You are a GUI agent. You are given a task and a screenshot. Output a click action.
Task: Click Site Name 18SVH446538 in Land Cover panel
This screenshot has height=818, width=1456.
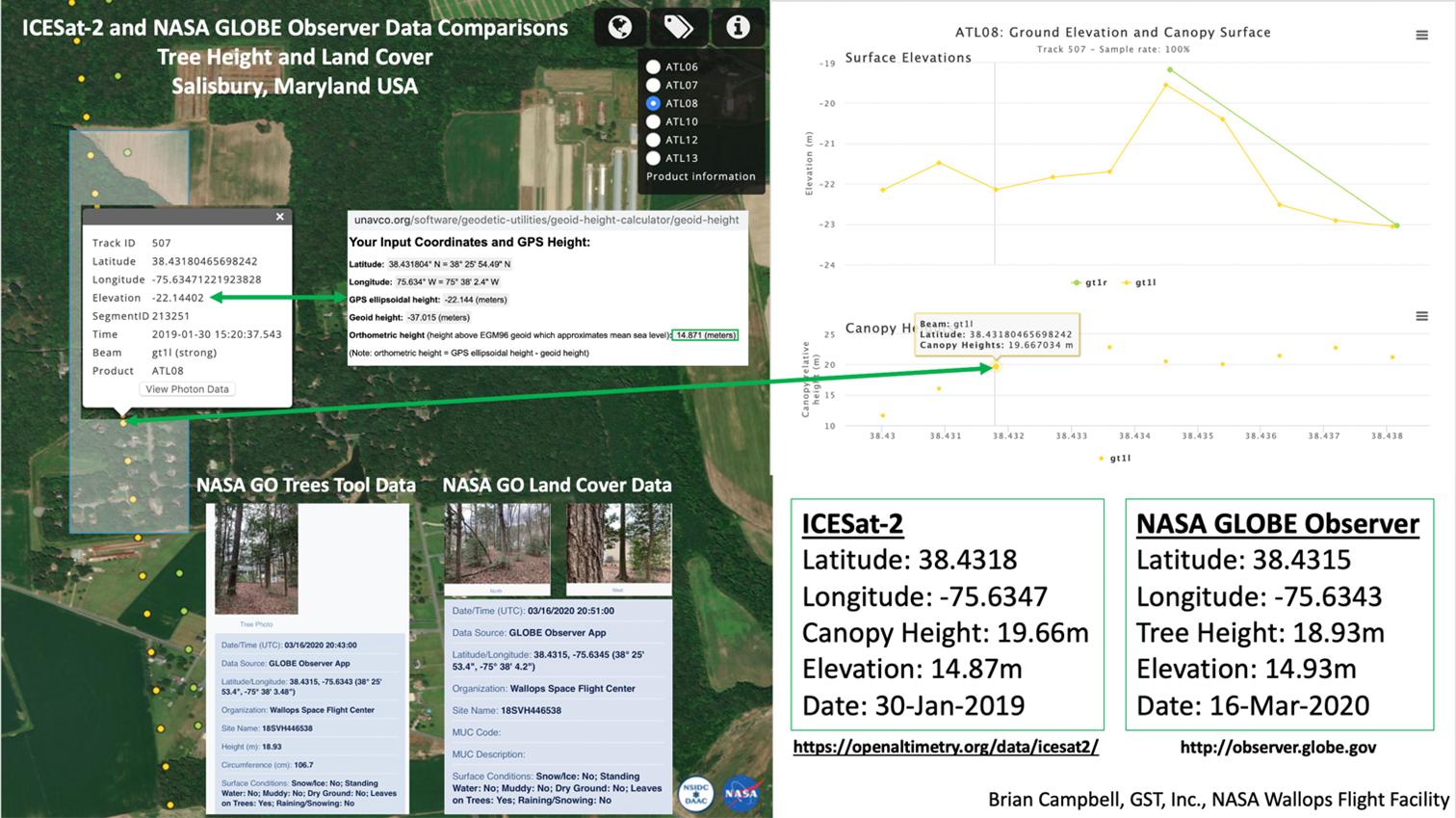507,710
